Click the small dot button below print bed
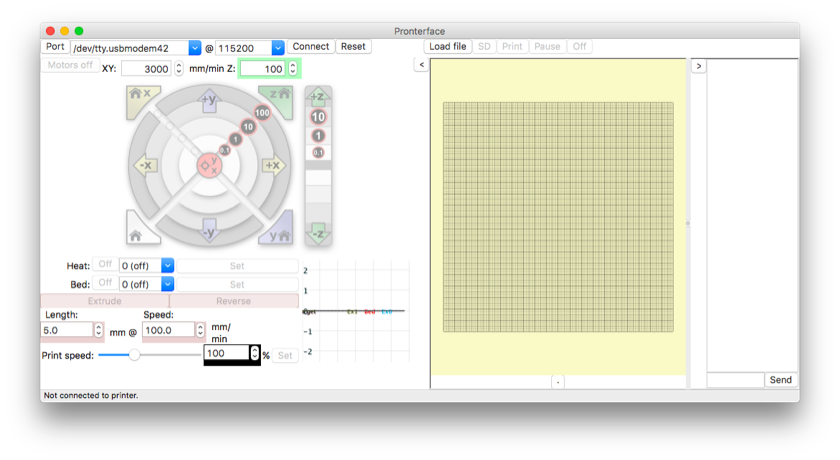 pos(558,382)
